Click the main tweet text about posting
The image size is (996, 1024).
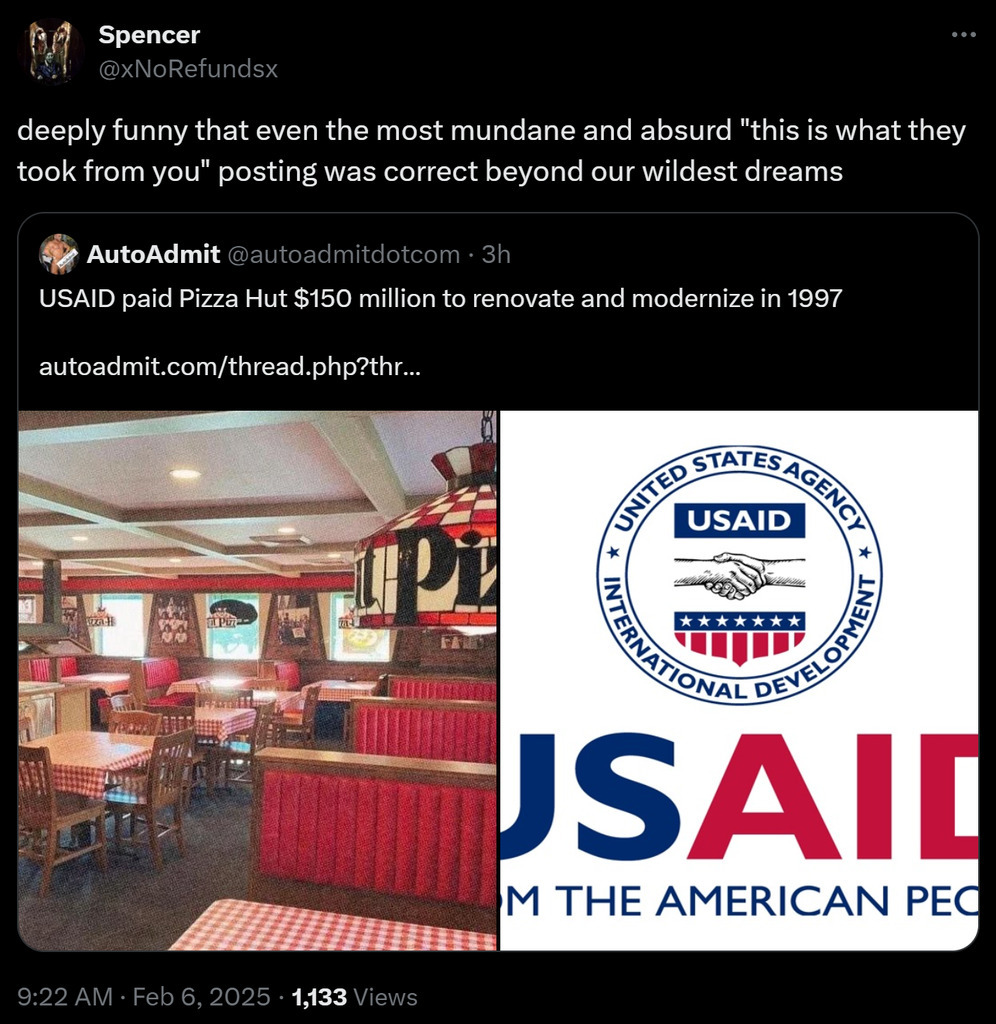click(x=491, y=151)
